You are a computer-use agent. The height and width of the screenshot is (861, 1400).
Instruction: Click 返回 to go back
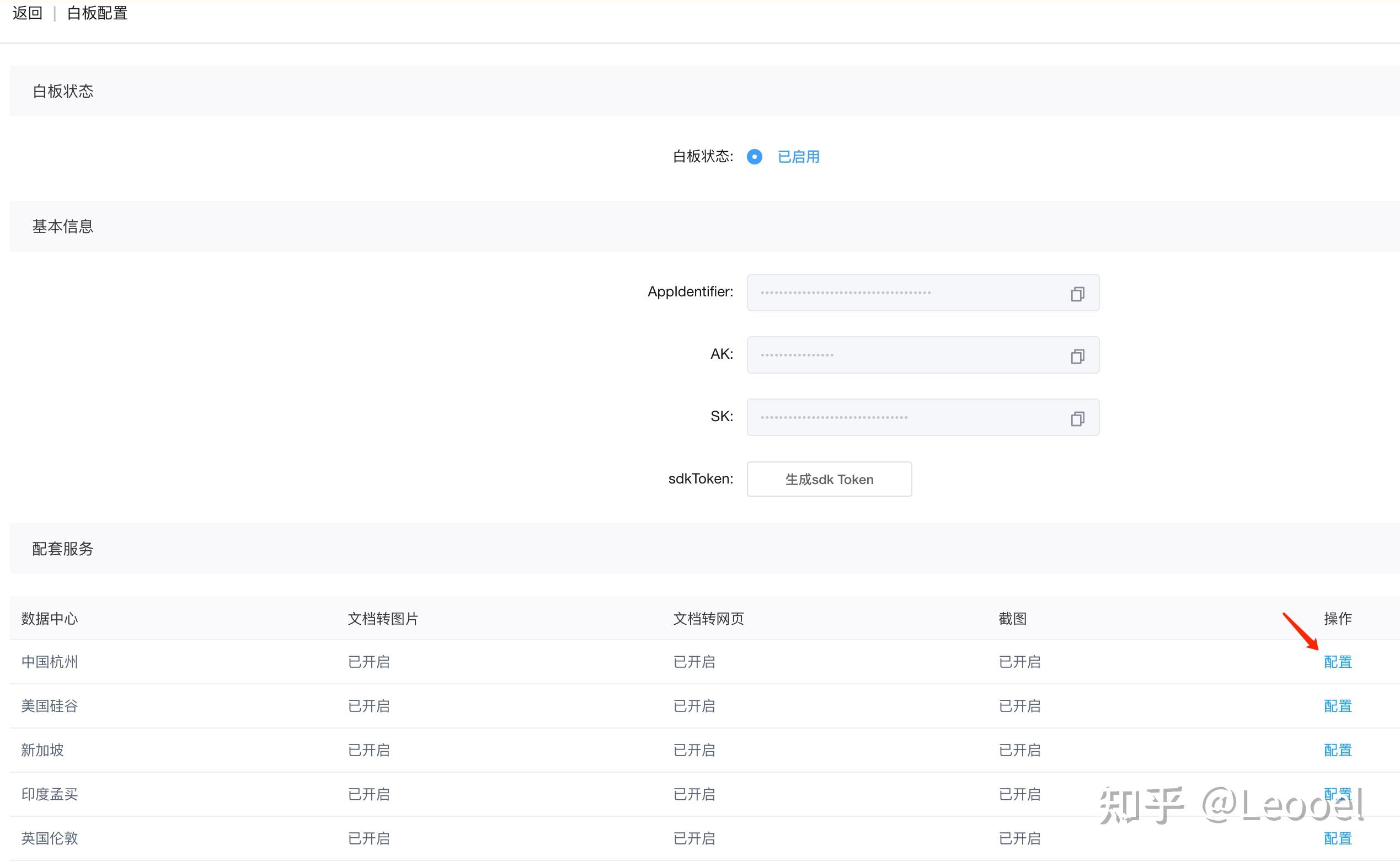coord(28,13)
